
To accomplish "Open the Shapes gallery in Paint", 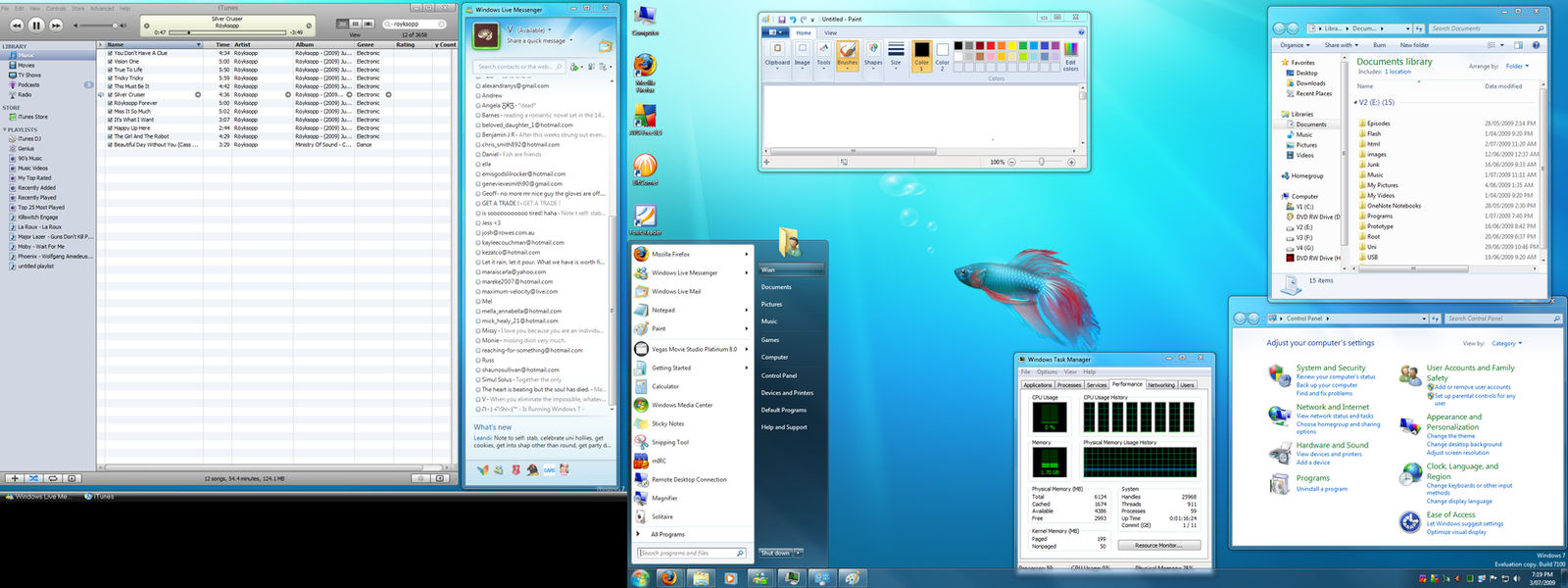I will click(873, 54).
